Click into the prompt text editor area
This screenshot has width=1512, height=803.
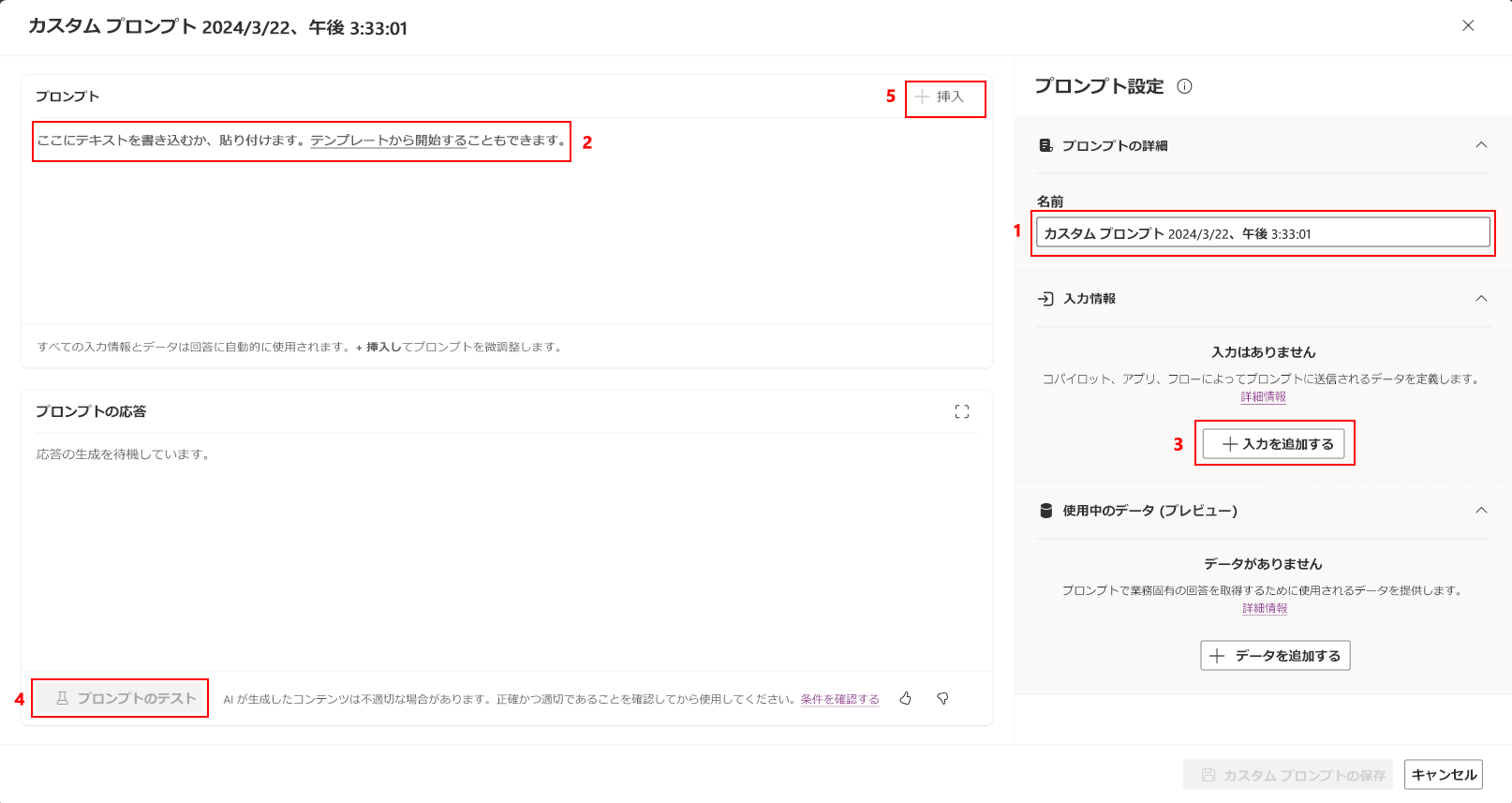click(x=507, y=222)
